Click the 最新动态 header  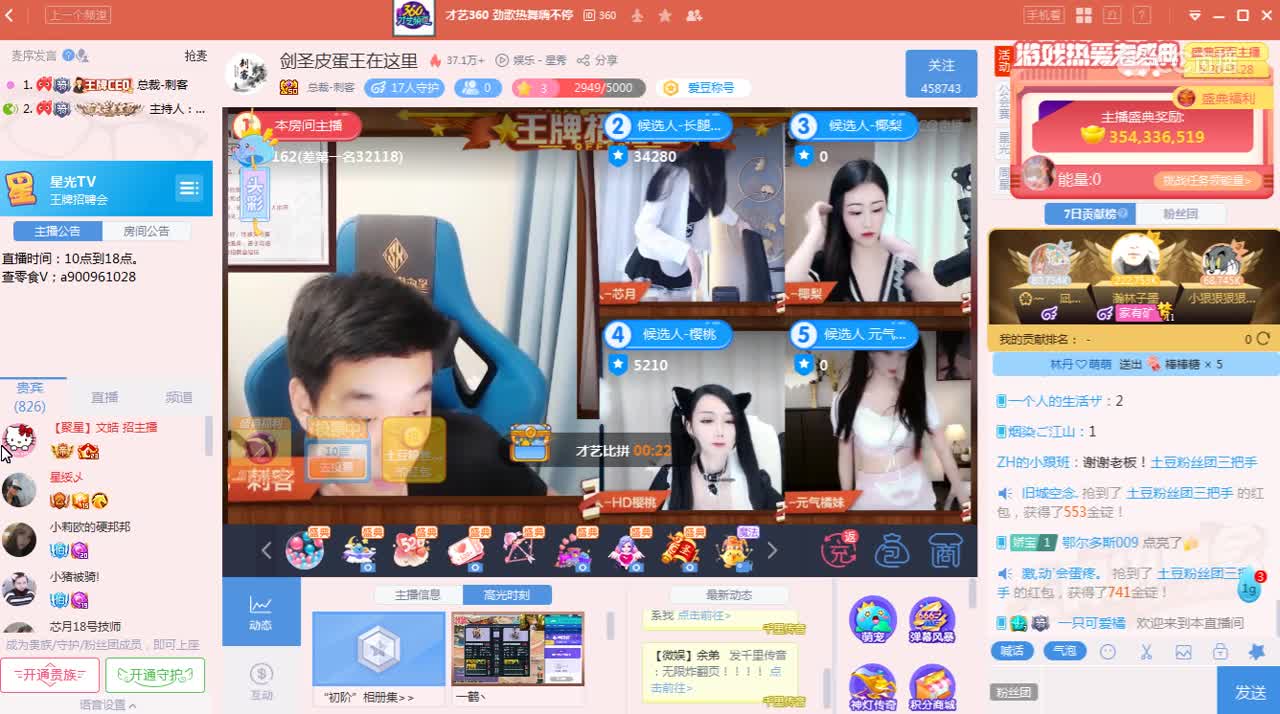[x=729, y=595]
